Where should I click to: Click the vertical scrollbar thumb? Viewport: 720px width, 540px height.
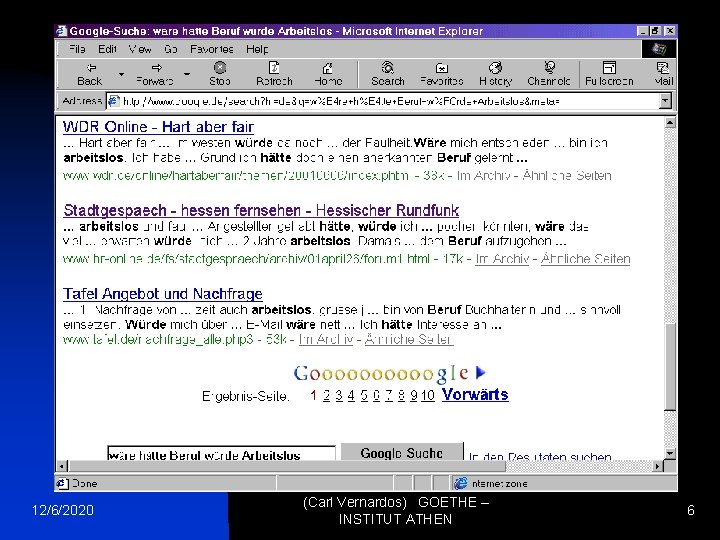670,366
